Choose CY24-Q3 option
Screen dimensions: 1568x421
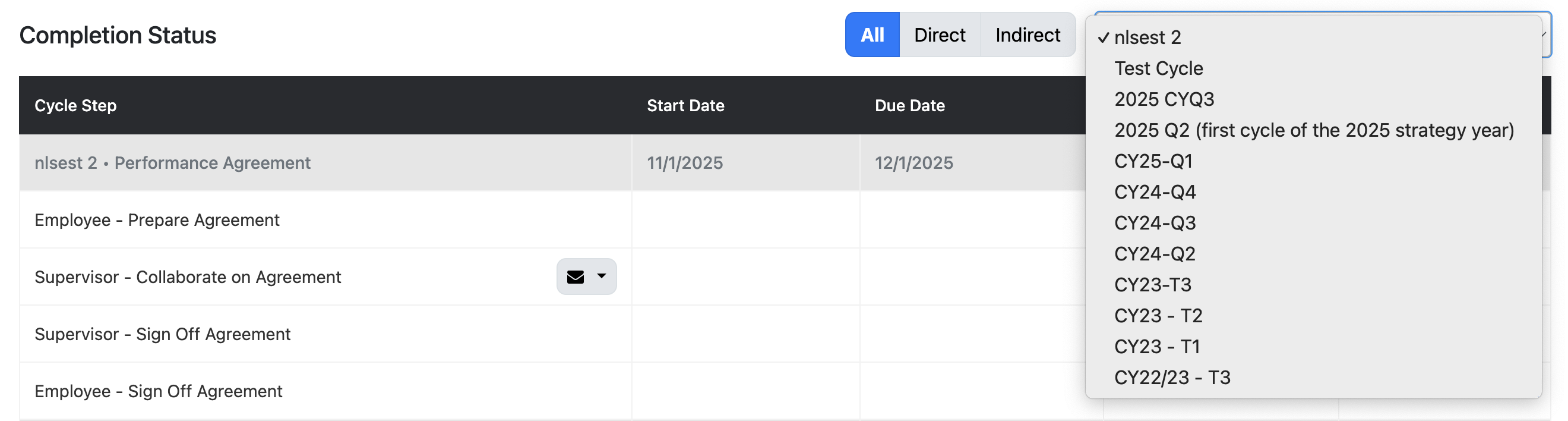coord(1155,222)
